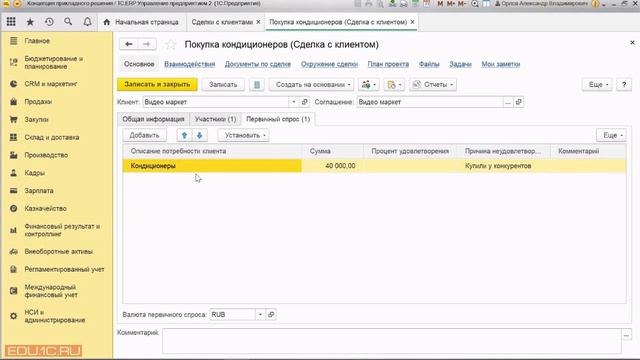Open the Файлы link
This screenshot has height=360, width=640.
429,64
